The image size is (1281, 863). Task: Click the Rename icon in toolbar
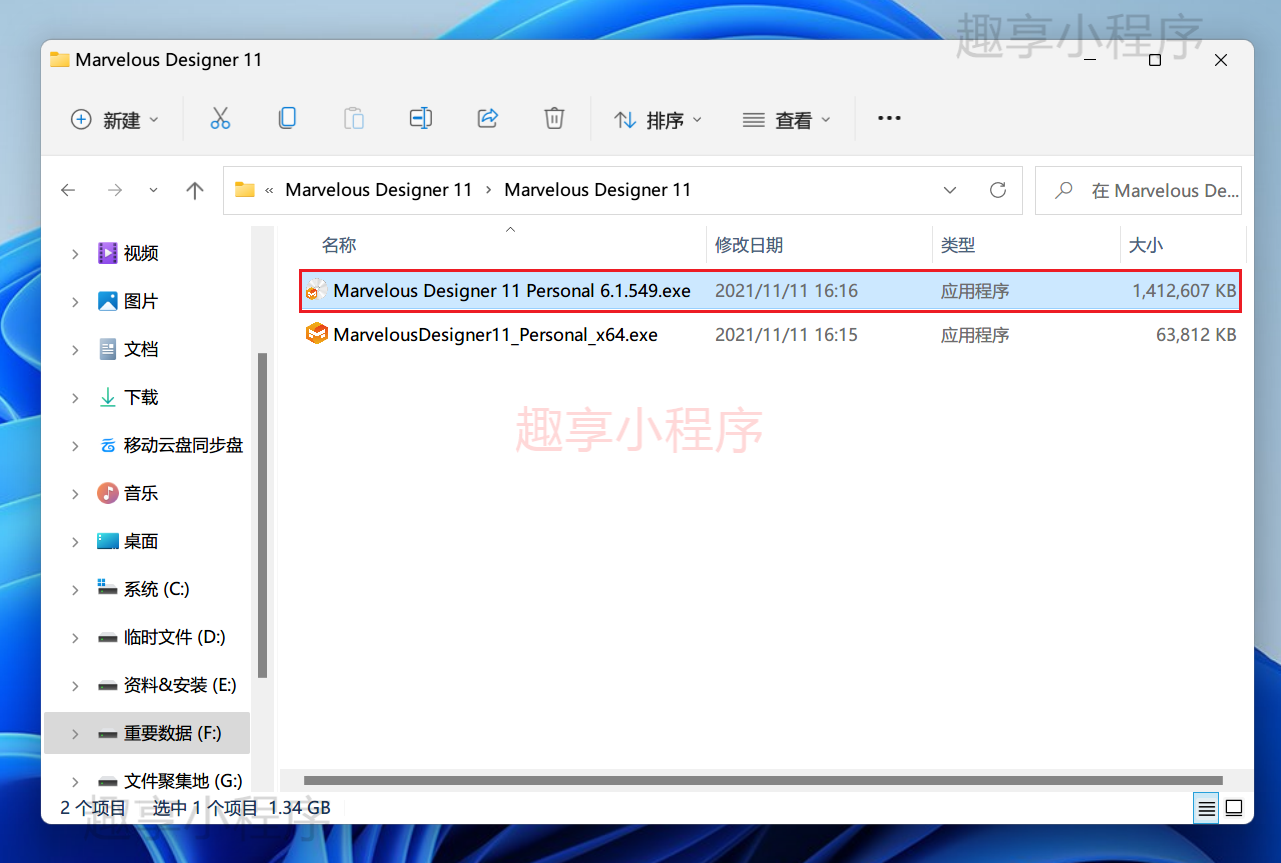421,119
